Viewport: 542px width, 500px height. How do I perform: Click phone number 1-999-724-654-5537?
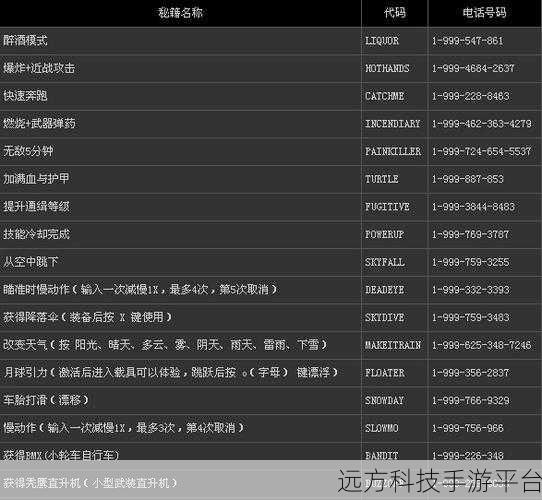482,151
